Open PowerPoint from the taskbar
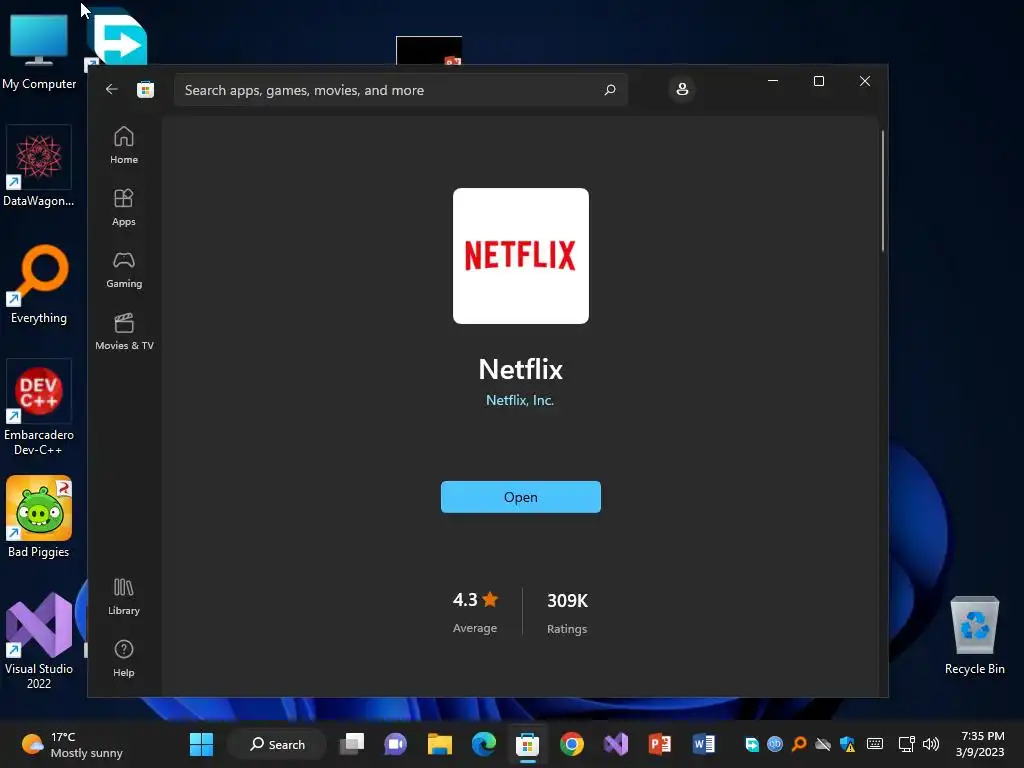The image size is (1024, 768). pos(660,744)
